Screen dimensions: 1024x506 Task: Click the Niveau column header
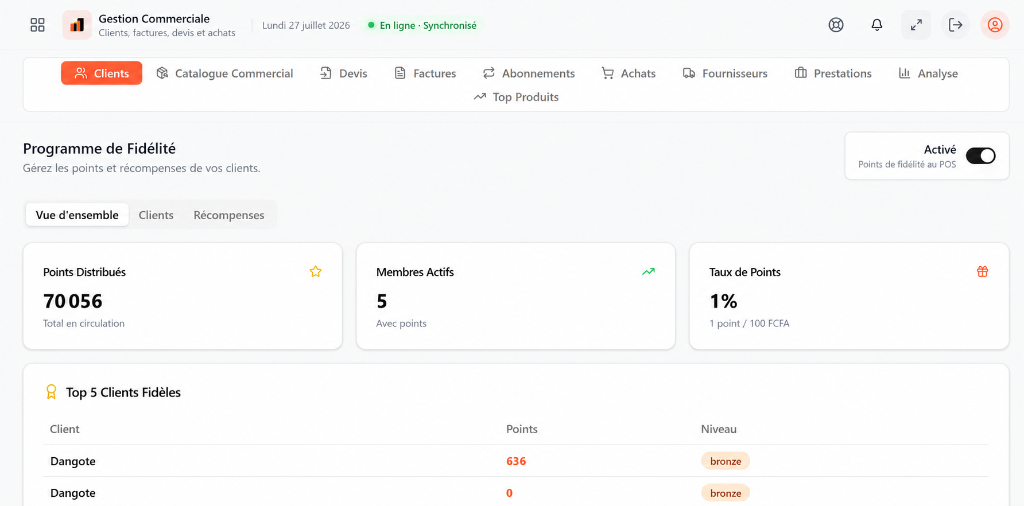coord(719,429)
